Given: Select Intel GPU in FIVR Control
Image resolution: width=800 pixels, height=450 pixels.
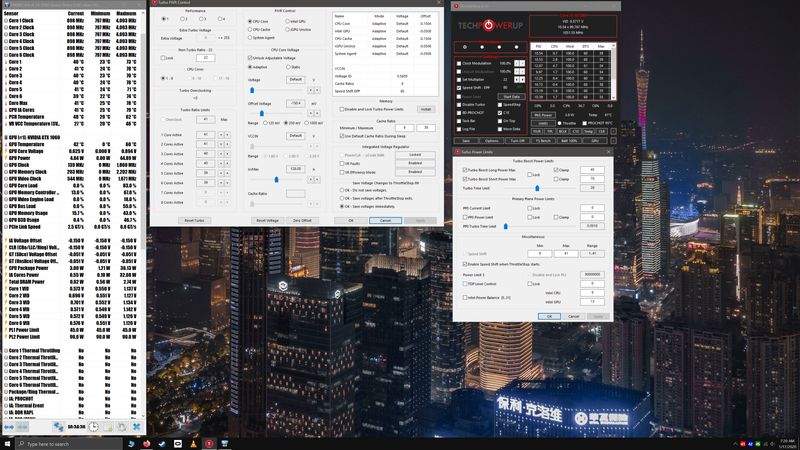Looking at the screenshot, I should (287, 21).
